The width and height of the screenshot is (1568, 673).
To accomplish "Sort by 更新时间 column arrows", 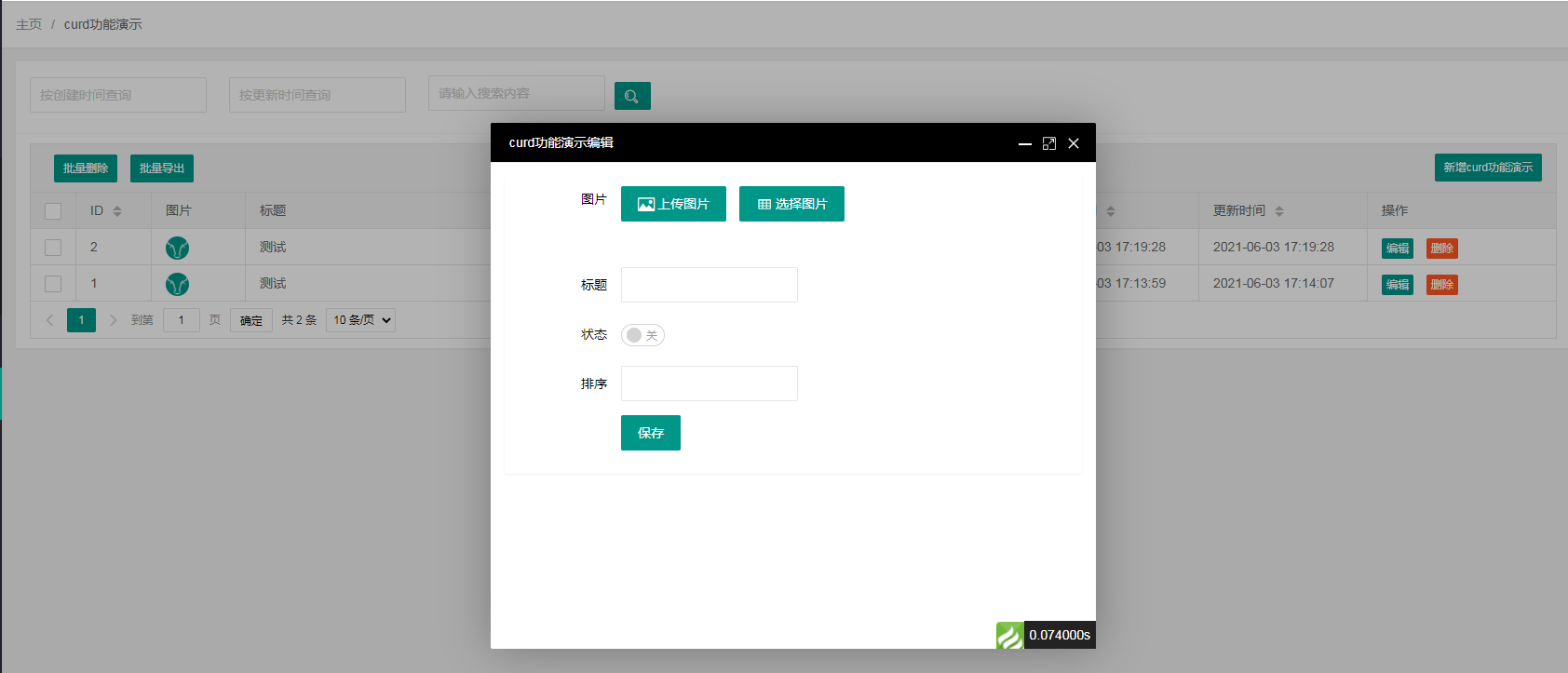I will tap(1279, 211).
